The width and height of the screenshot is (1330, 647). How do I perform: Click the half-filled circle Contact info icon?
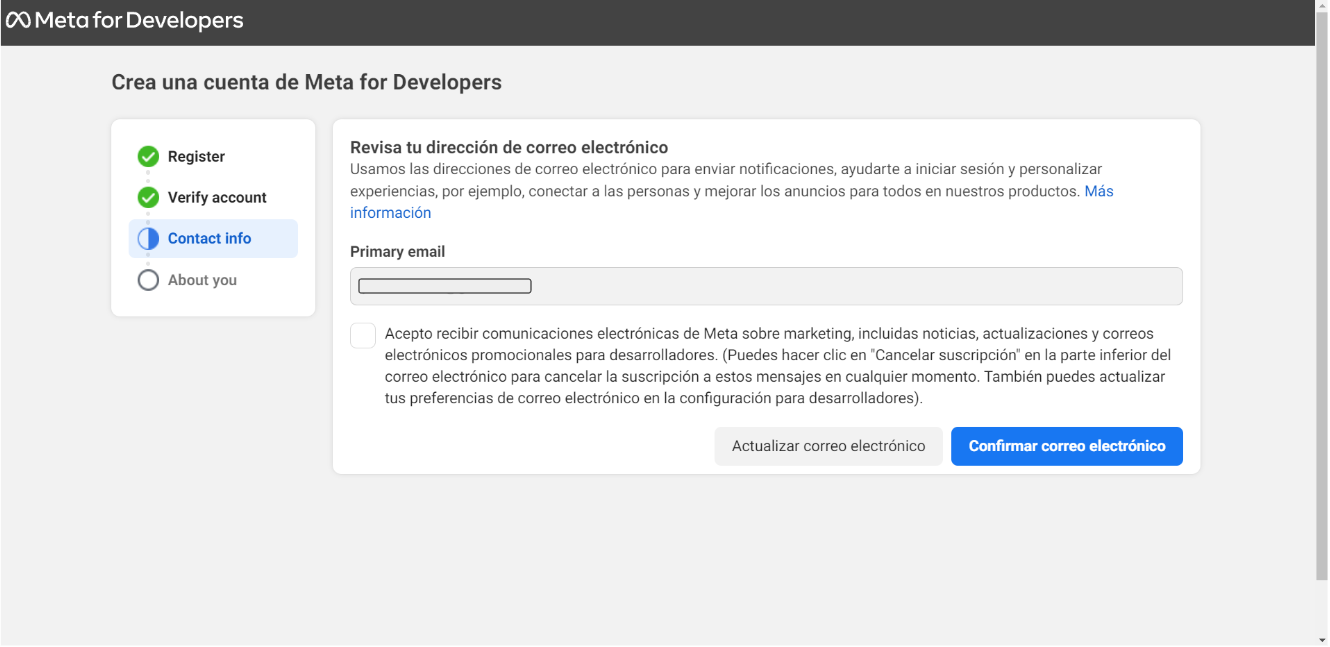[x=148, y=239]
